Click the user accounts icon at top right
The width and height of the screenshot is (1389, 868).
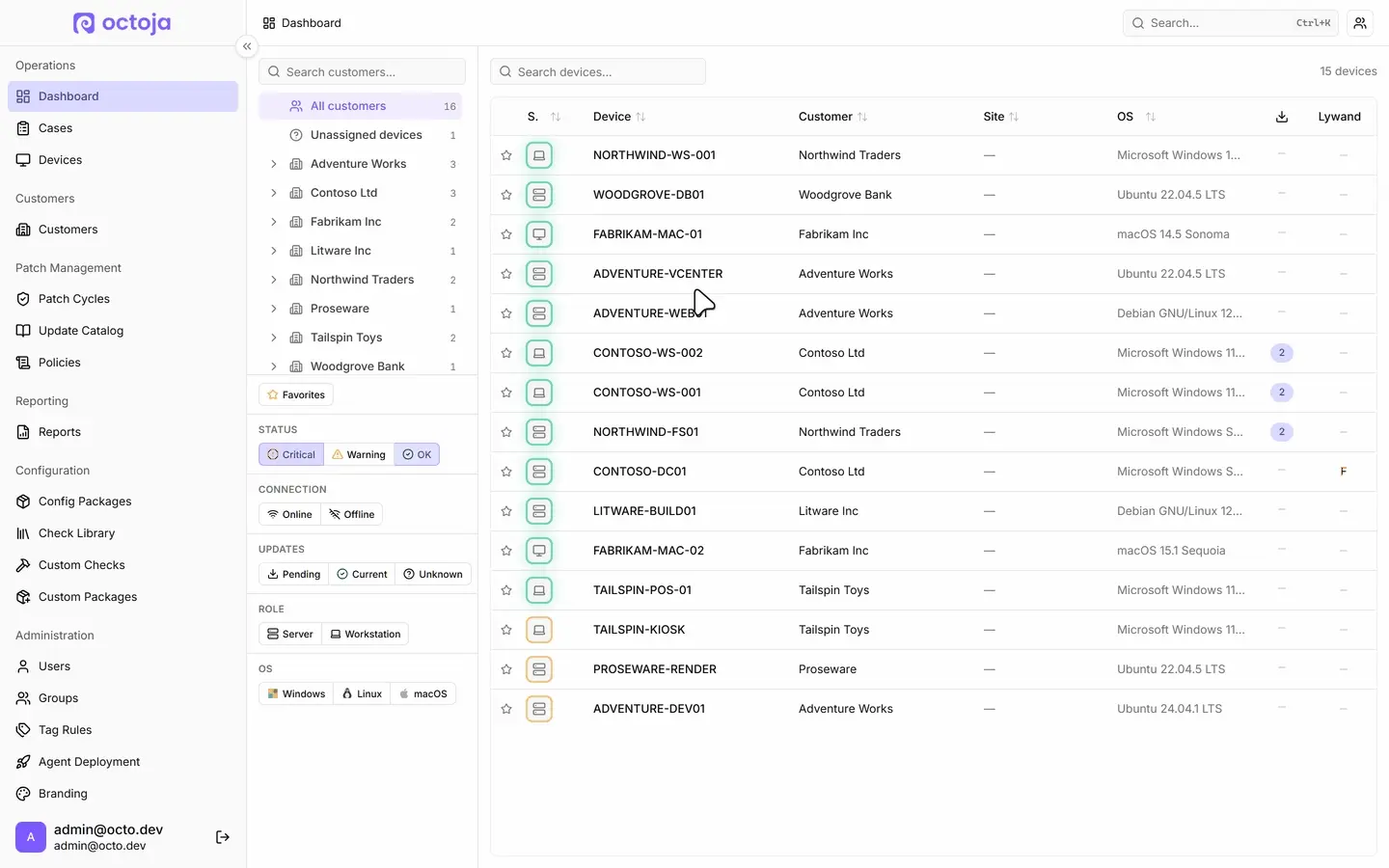(x=1360, y=23)
